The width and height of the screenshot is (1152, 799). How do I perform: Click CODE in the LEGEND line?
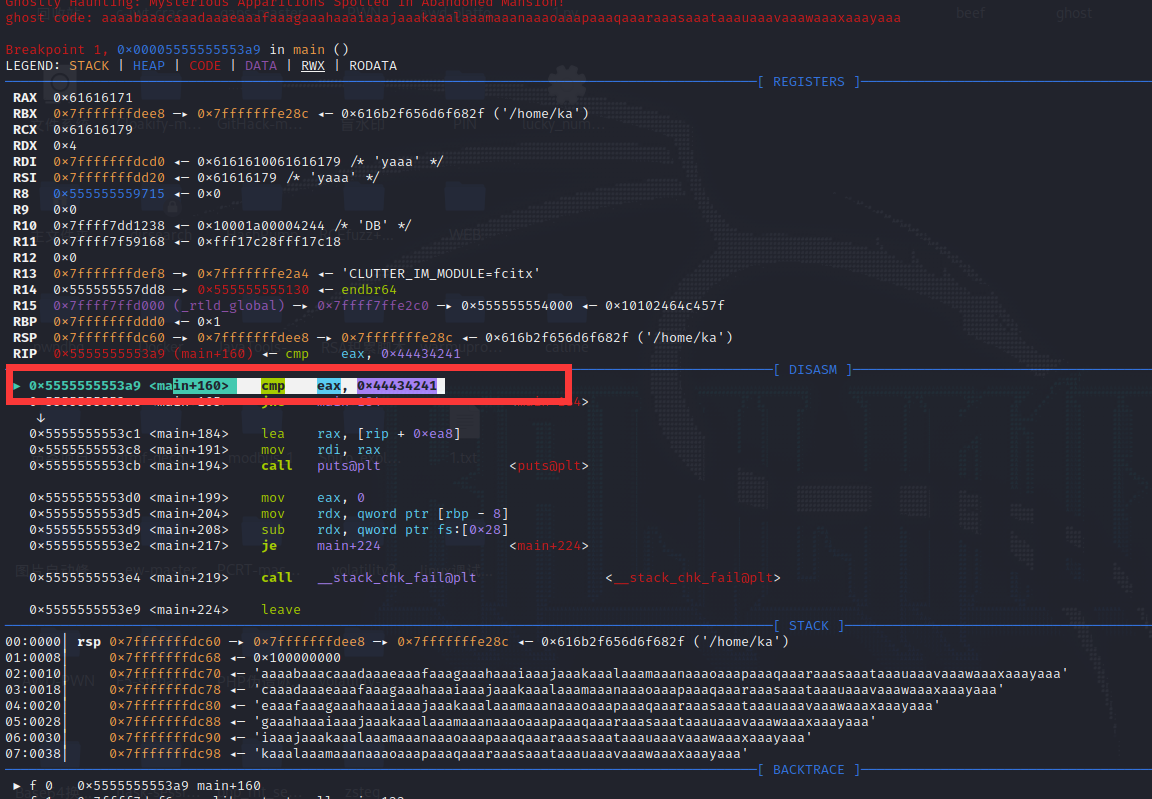click(205, 65)
